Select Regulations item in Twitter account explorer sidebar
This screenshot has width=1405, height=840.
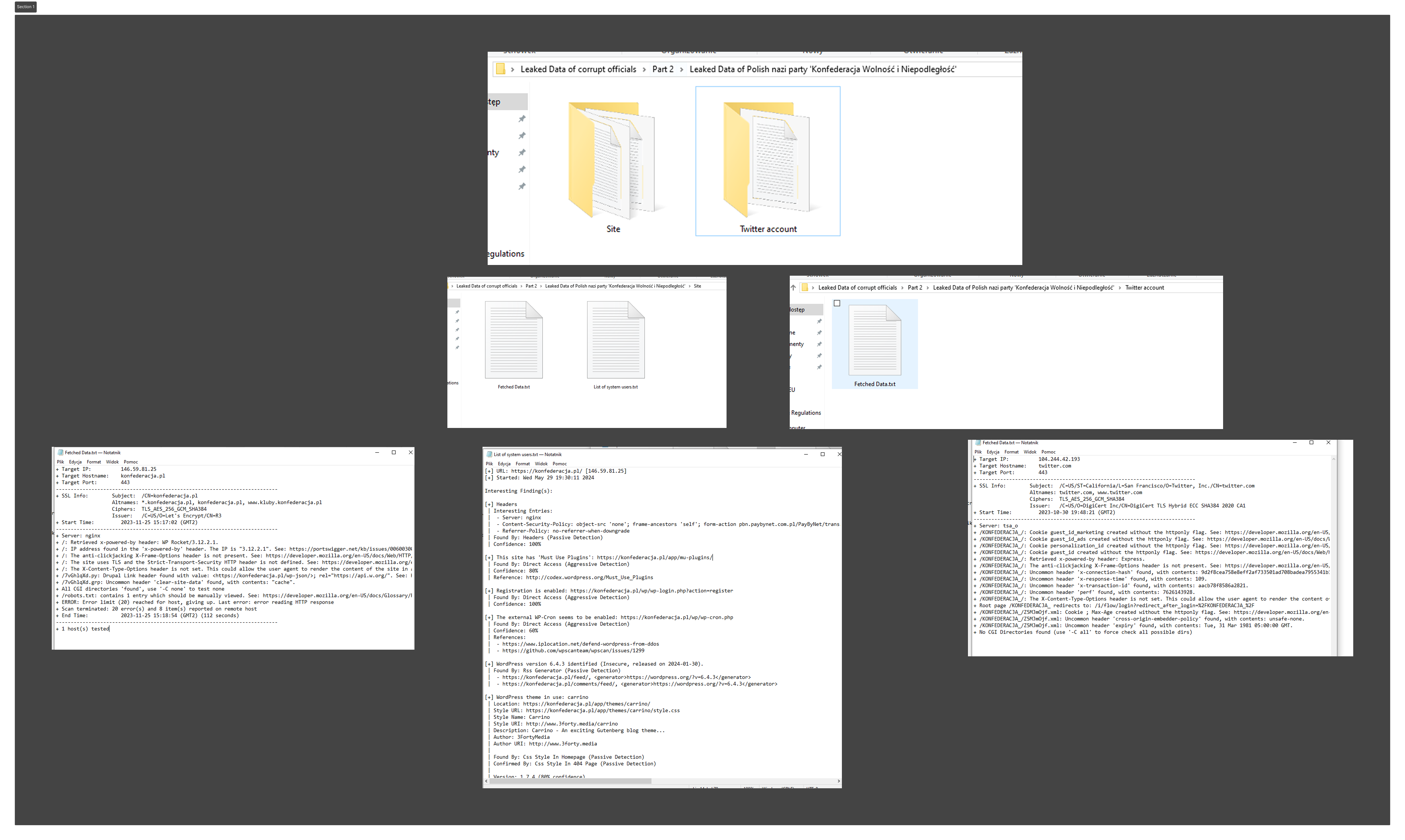pos(805,413)
